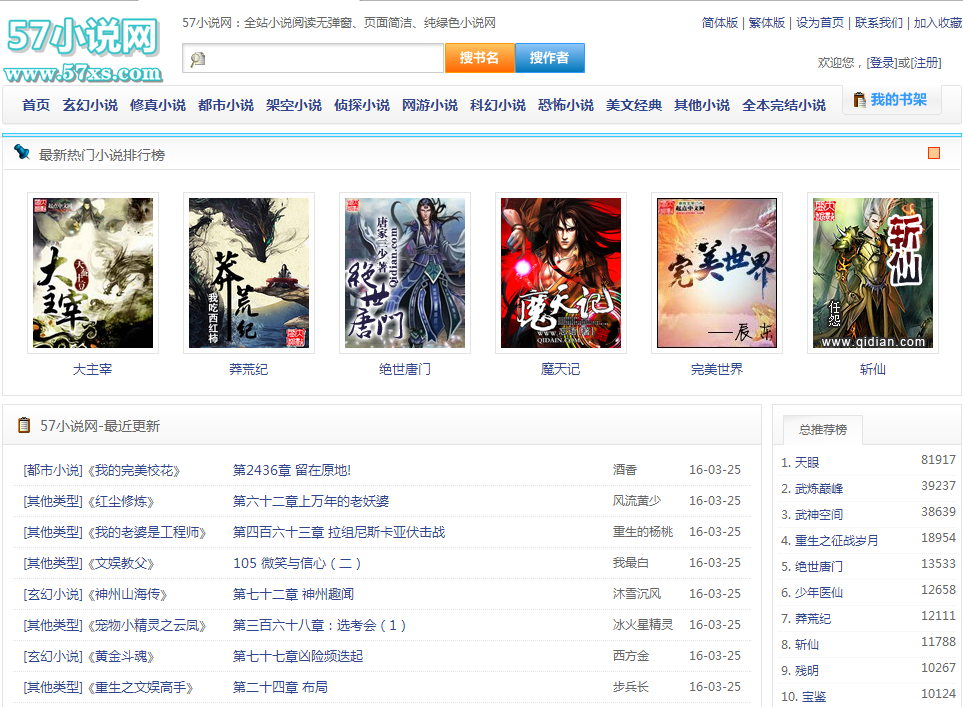Open 玄幻小说 category

(x=90, y=105)
